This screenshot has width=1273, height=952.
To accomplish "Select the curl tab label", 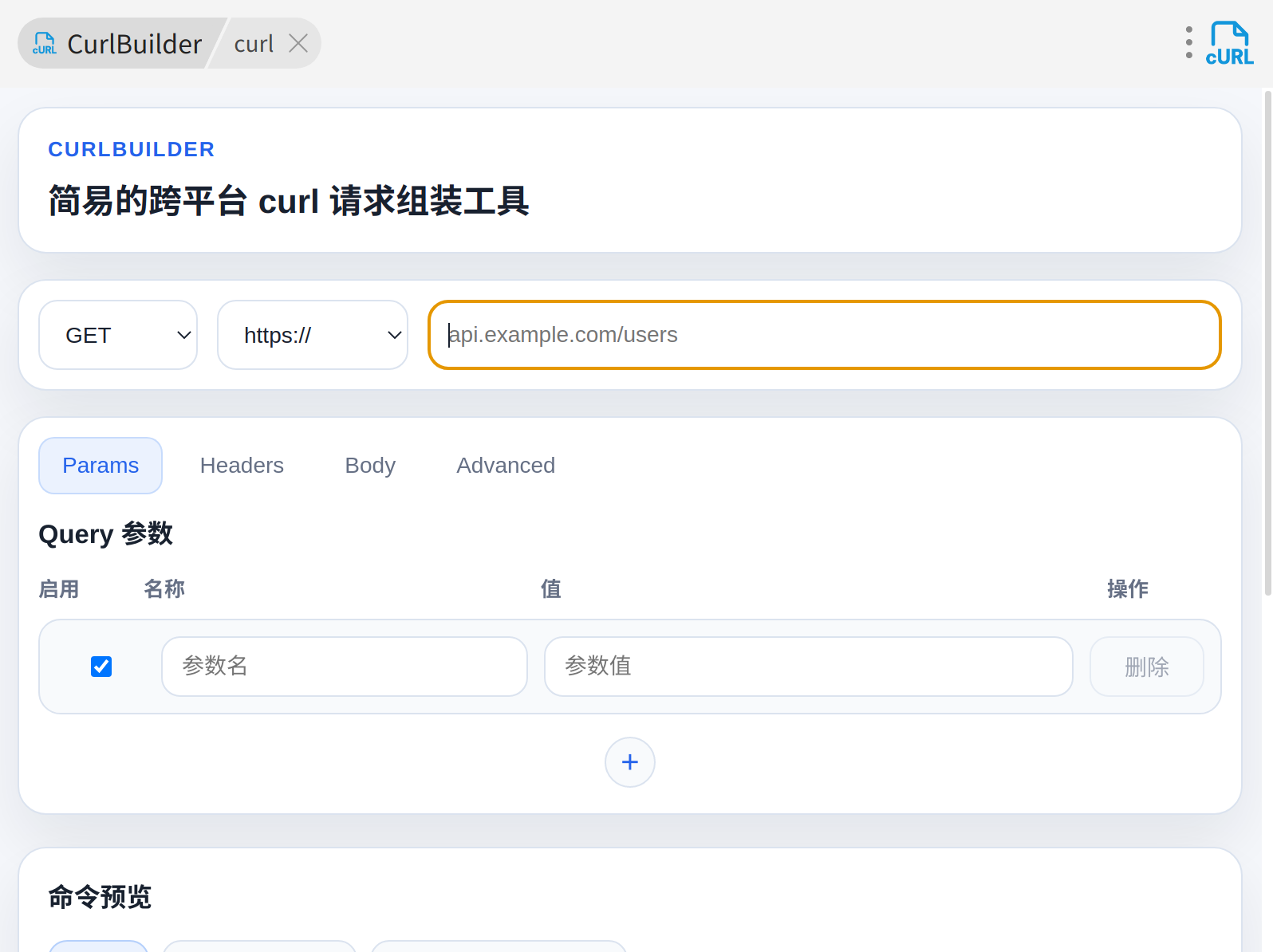I will click(254, 44).
